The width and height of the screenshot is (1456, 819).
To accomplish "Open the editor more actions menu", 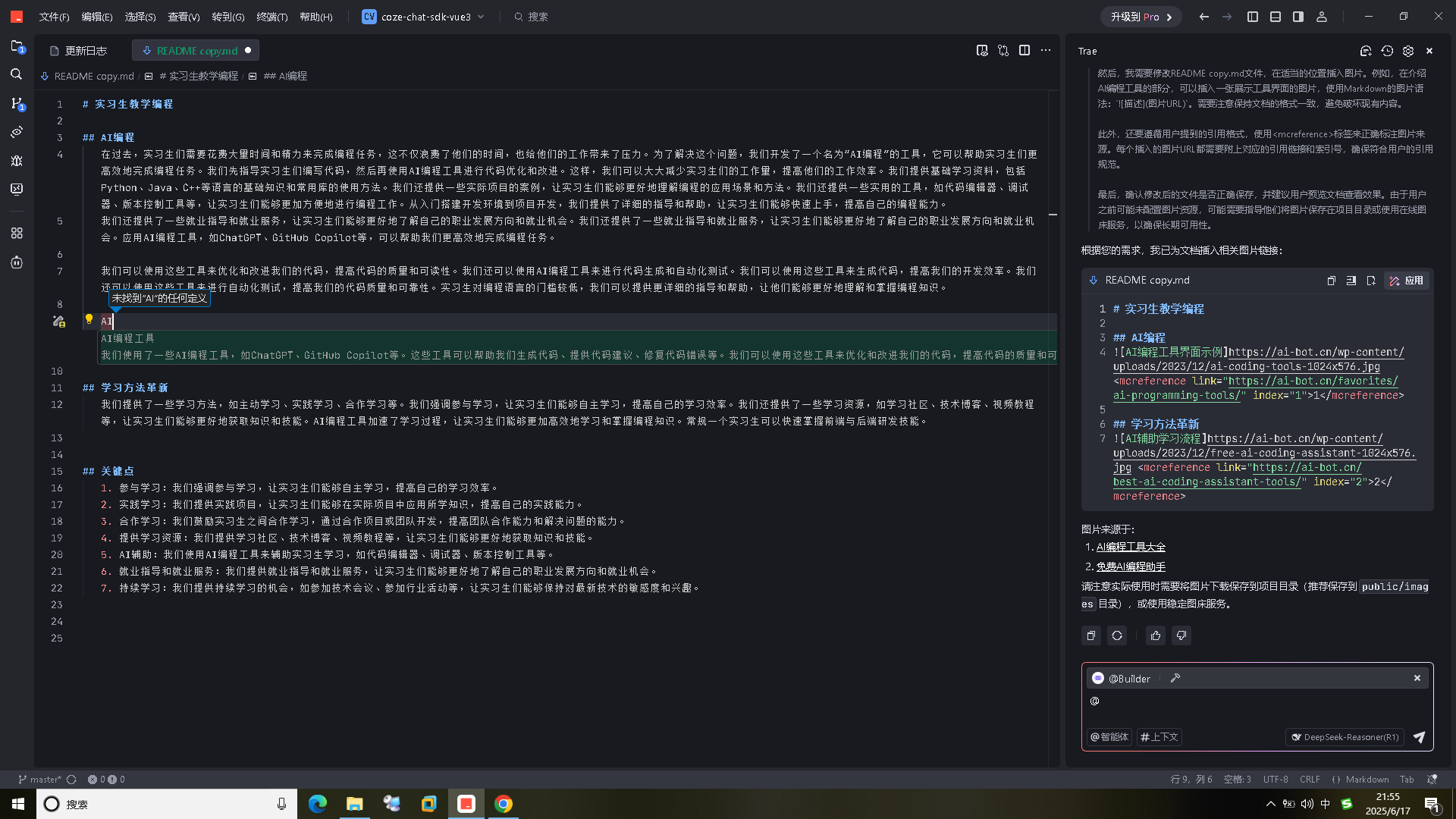I will [1046, 51].
